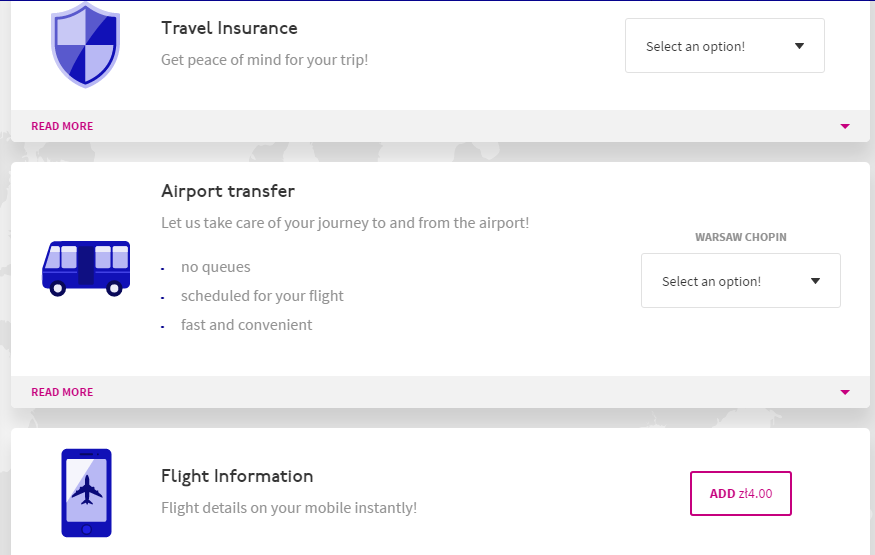Click the Travel Insurance shield icon
The image size is (875, 555).
point(85,45)
